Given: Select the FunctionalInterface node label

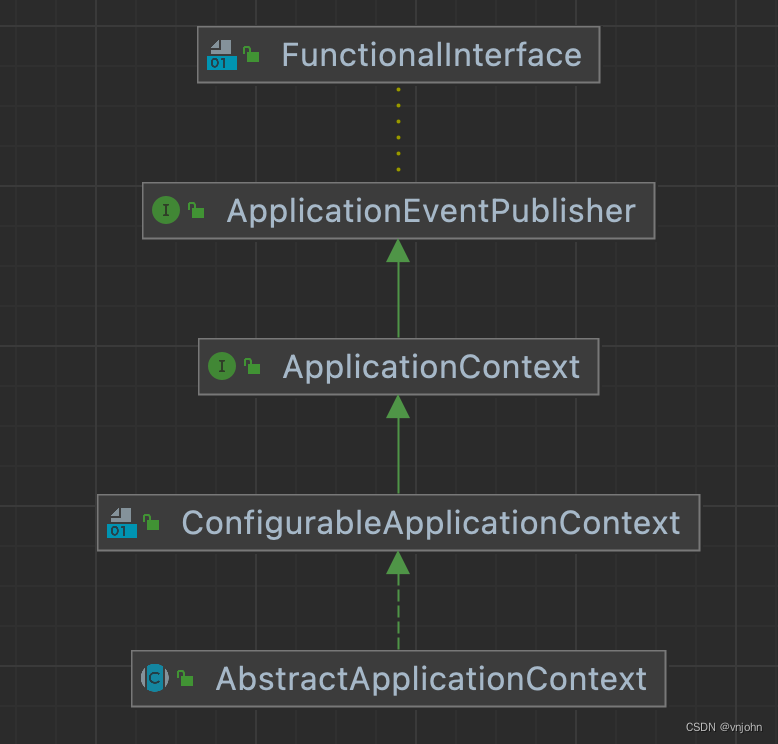Looking at the screenshot, I should 431,55.
